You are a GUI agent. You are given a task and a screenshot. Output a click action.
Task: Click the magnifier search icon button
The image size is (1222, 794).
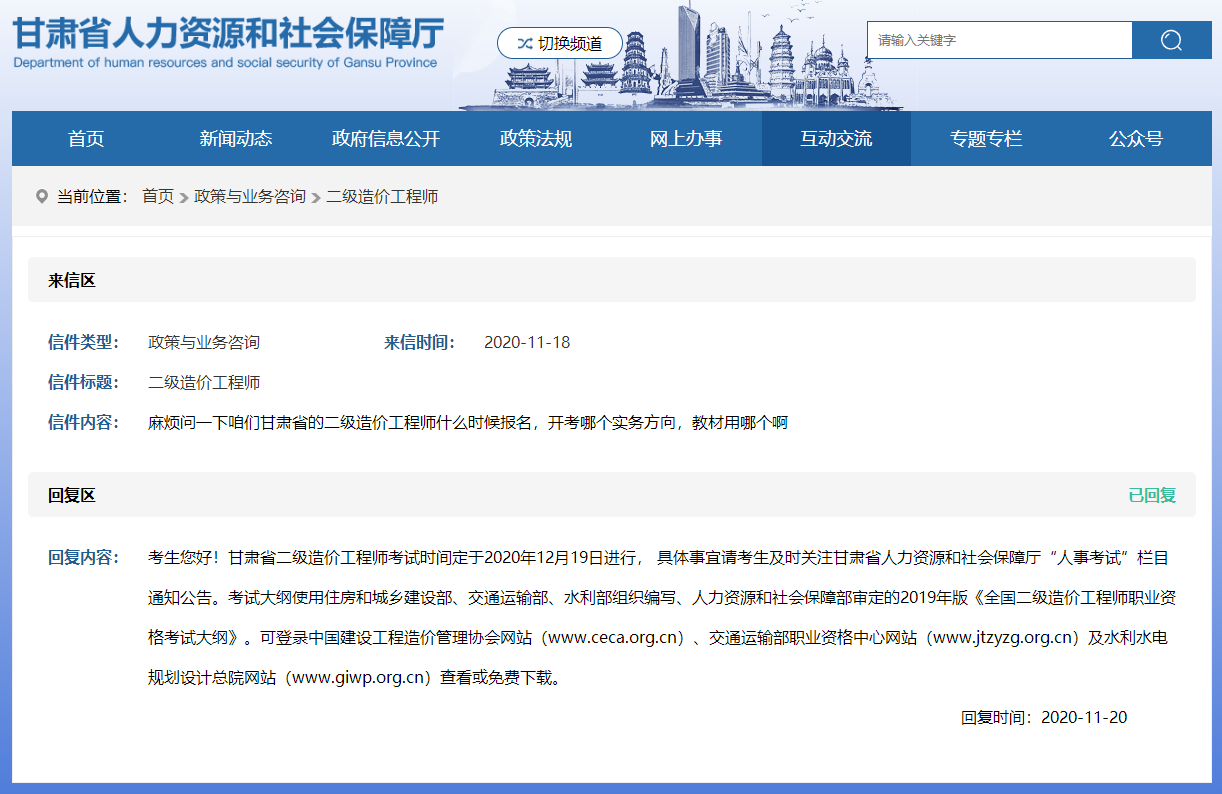coord(1171,40)
